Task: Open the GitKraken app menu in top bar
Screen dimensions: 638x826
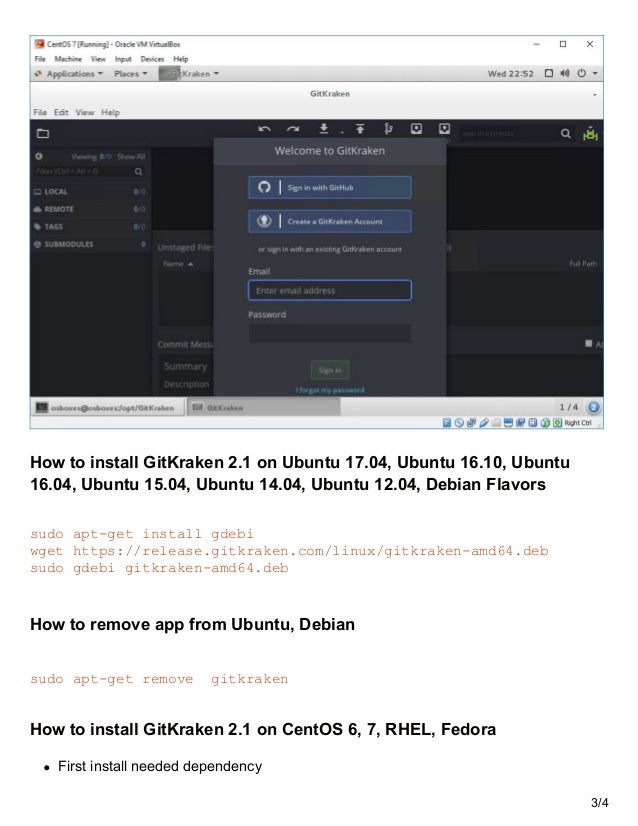Action: click(190, 74)
